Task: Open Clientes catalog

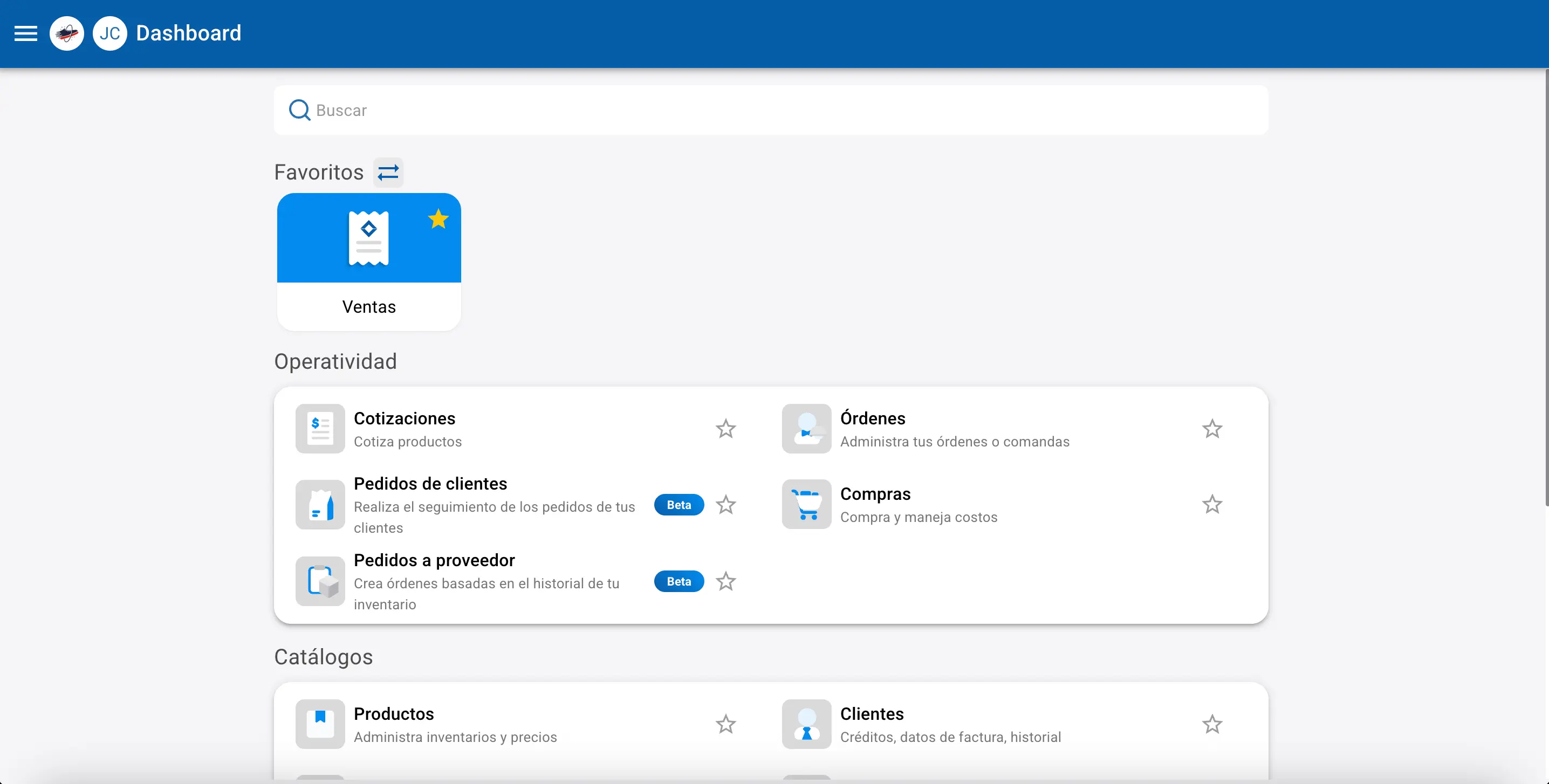Action: pyautogui.click(x=872, y=714)
